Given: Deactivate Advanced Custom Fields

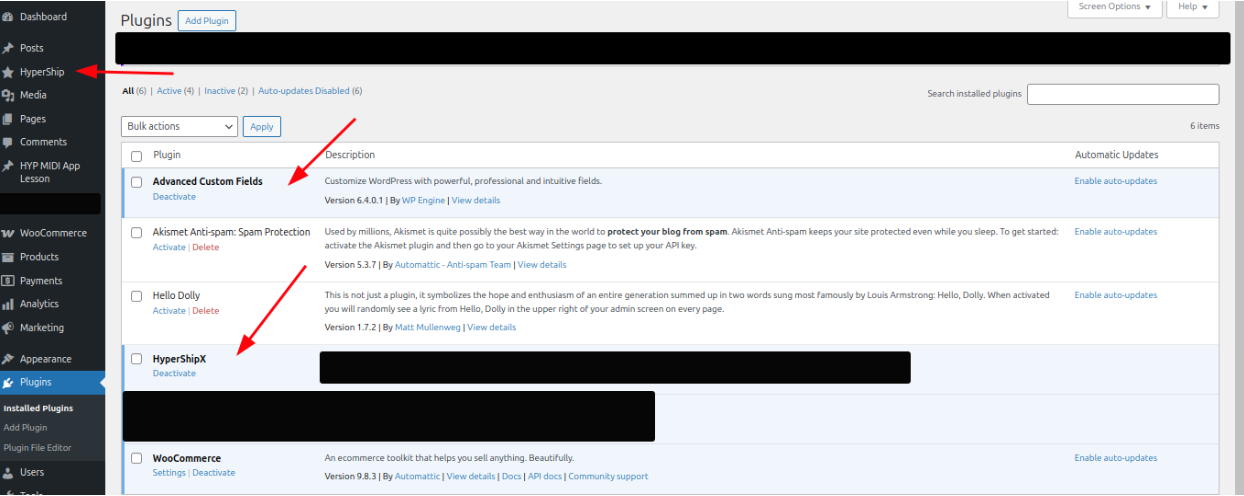Looking at the screenshot, I should point(174,197).
